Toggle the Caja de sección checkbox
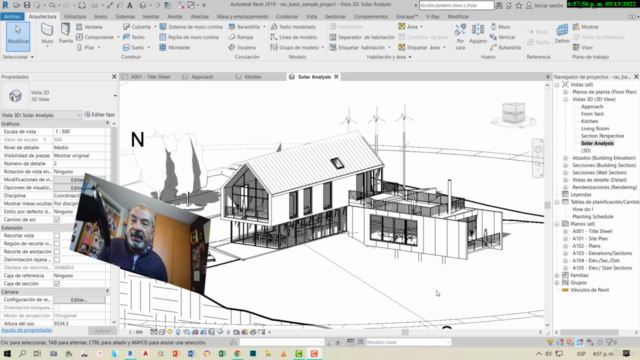 click(x=57, y=284)
